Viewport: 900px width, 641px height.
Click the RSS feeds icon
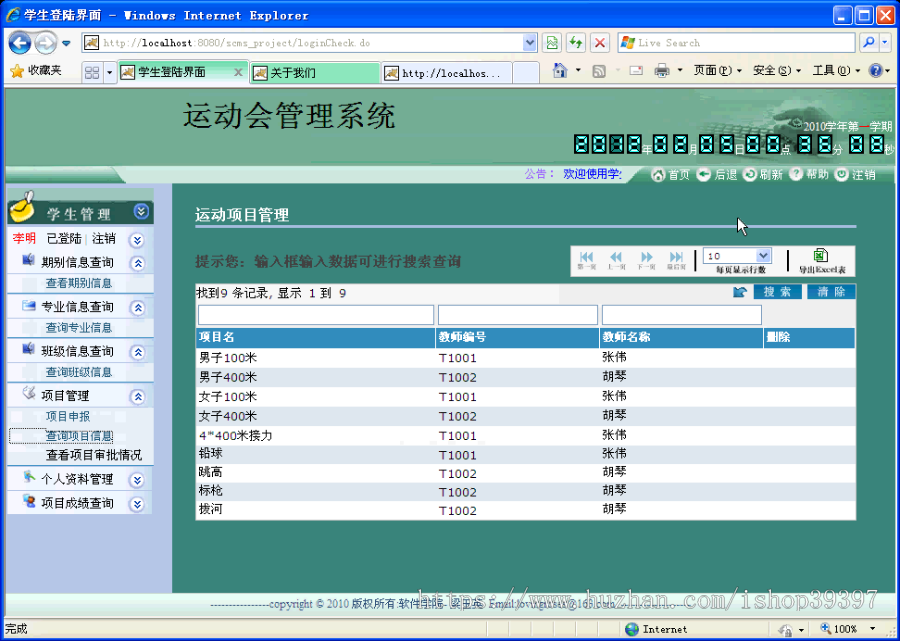click(x=599, y=71)
